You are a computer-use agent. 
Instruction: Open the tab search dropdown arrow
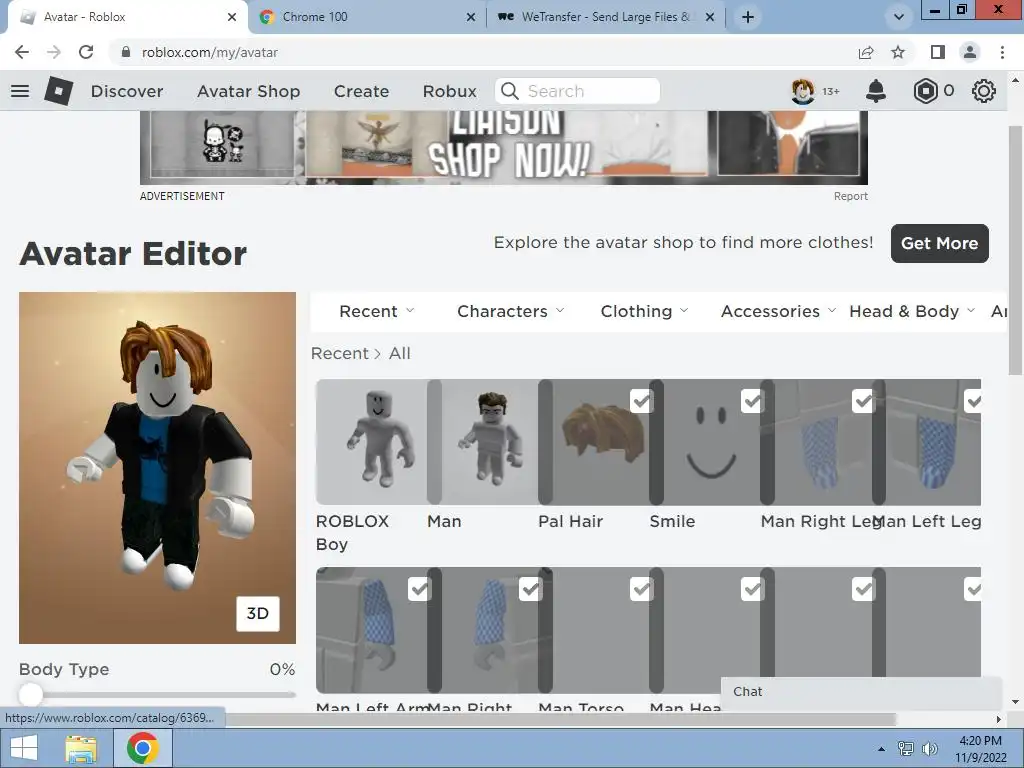(899, 17)
